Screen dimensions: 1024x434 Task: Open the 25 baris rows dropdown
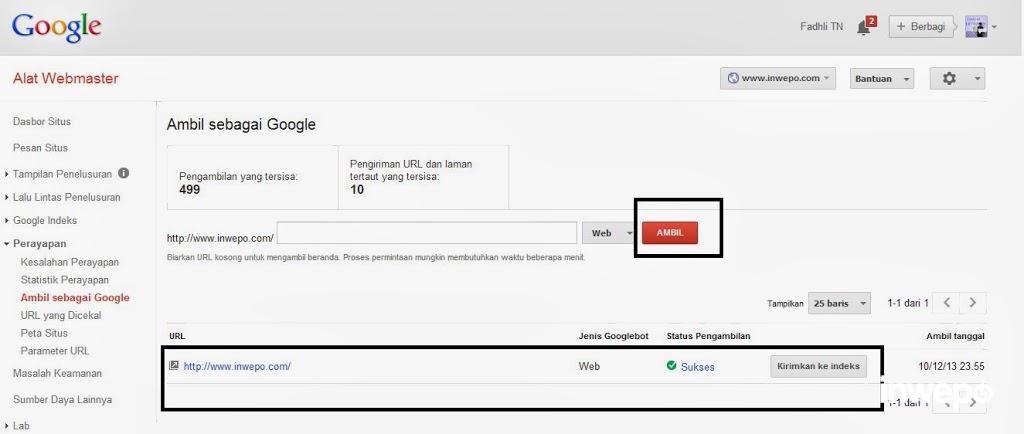coord(839,303)
